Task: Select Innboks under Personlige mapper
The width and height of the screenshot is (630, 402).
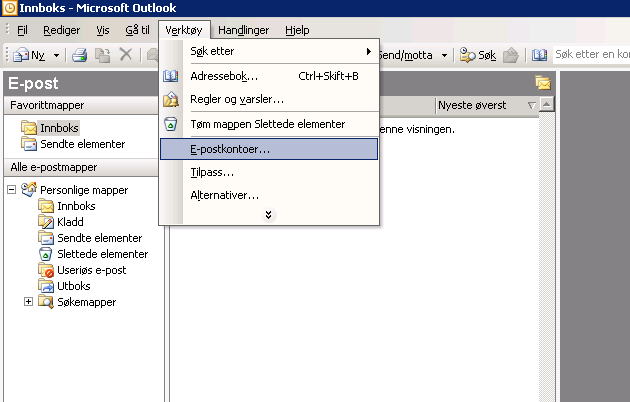Action: pos(76,206)
